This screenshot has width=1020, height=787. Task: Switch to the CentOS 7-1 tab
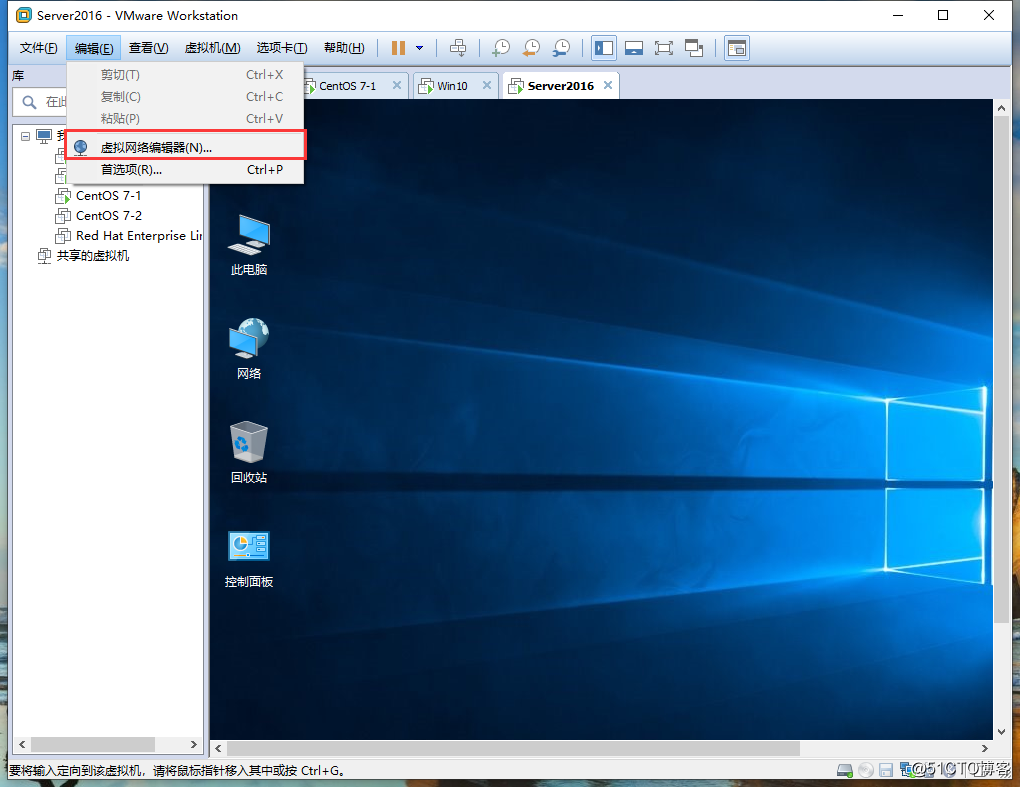pyautogui.click(x=347, y=86)
